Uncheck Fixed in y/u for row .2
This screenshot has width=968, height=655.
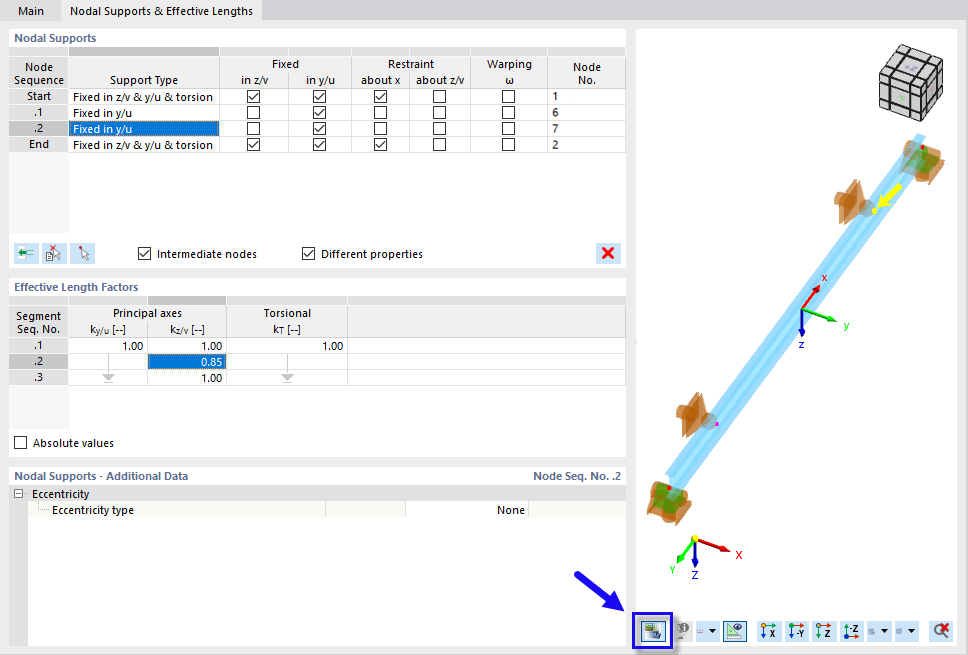[319, 128]
